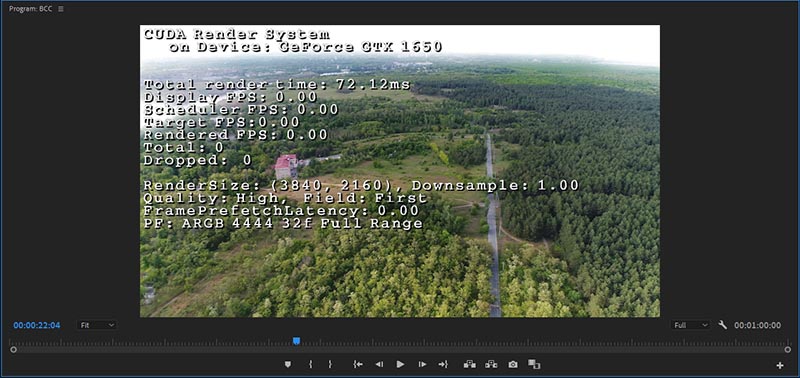Screen dimensions: 800x378
Task: Play the BCC sequence
Action: (x=401, y=364)
